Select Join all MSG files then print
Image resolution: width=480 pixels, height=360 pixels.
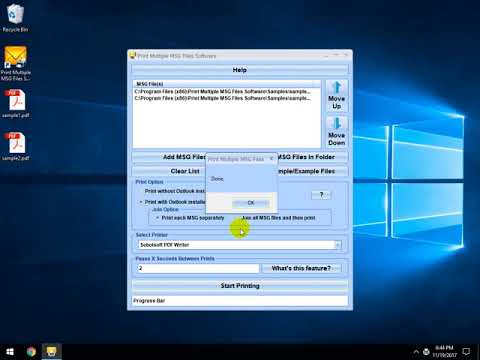coord(276,218)
